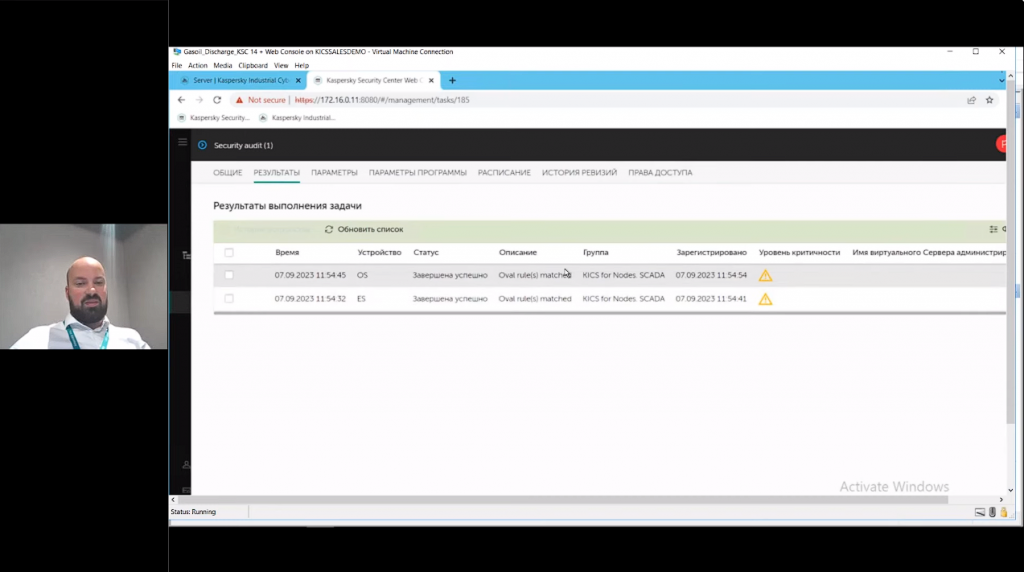The image size is (1024, 572).
Task: Click the Группа column header
Action: point(596,252)
